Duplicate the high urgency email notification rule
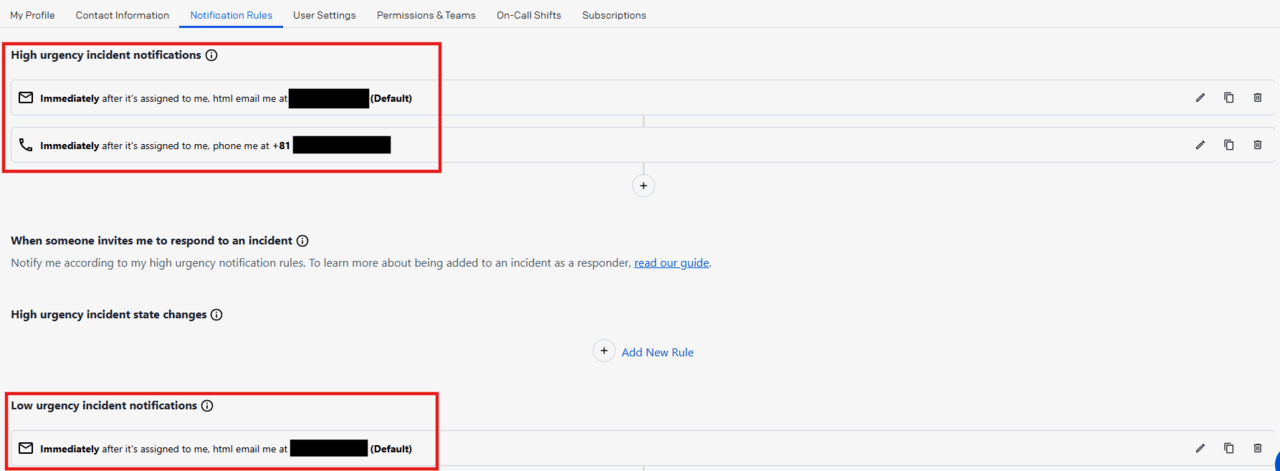Screen dimensions: 1280x471 pyautogui.click(x=1229, y=98)
